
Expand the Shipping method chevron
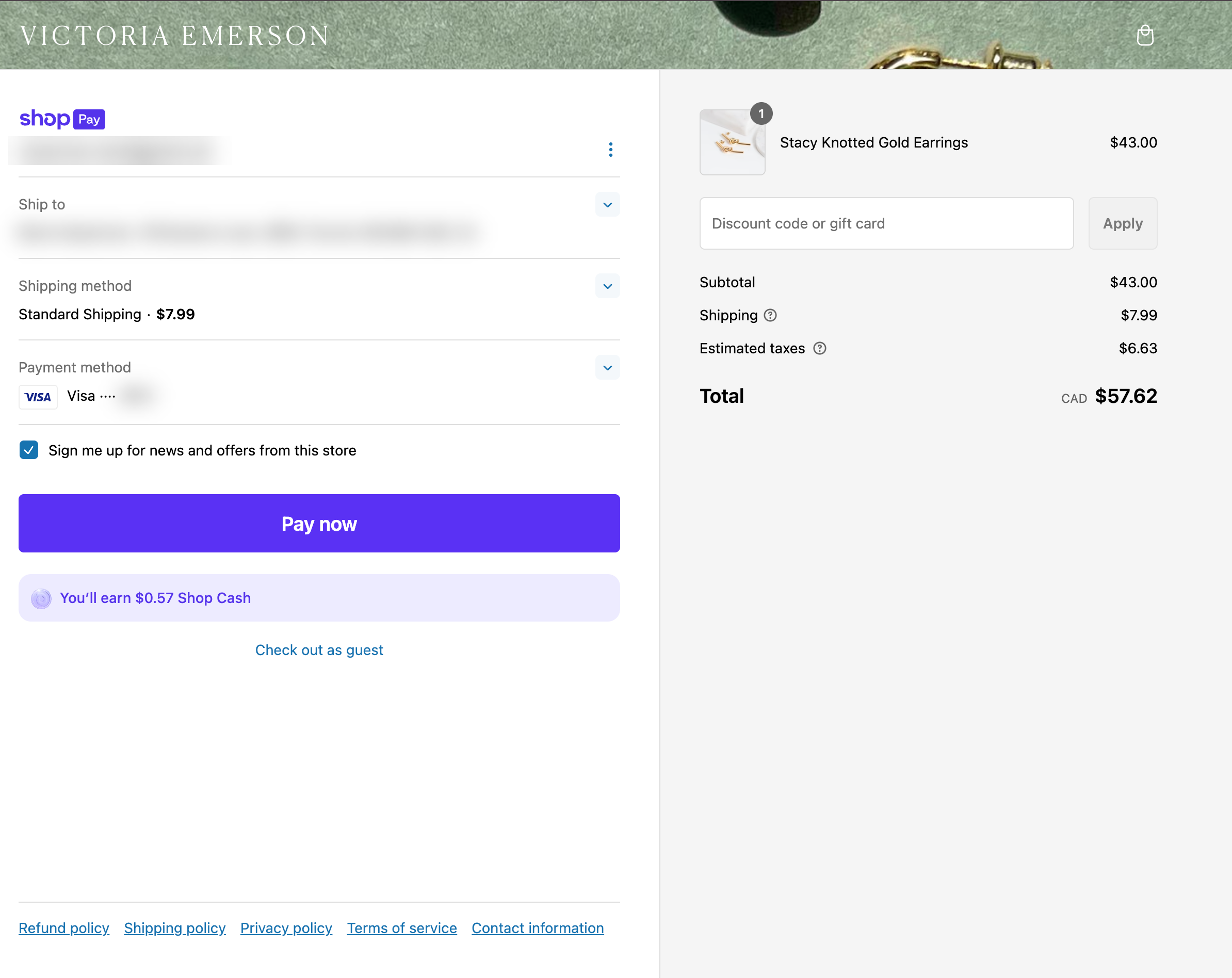coord(607,286)
